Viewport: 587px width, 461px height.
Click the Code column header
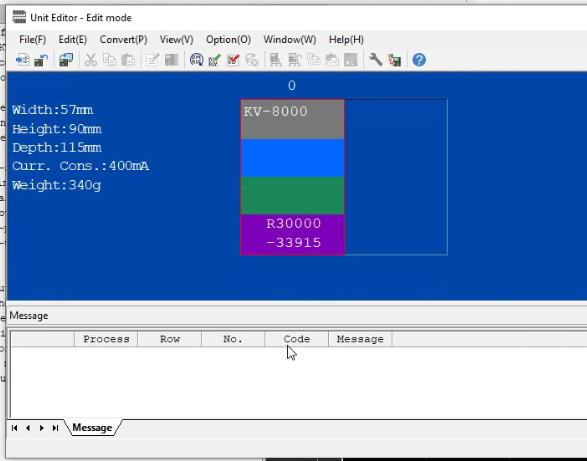(x=297, y=339)
